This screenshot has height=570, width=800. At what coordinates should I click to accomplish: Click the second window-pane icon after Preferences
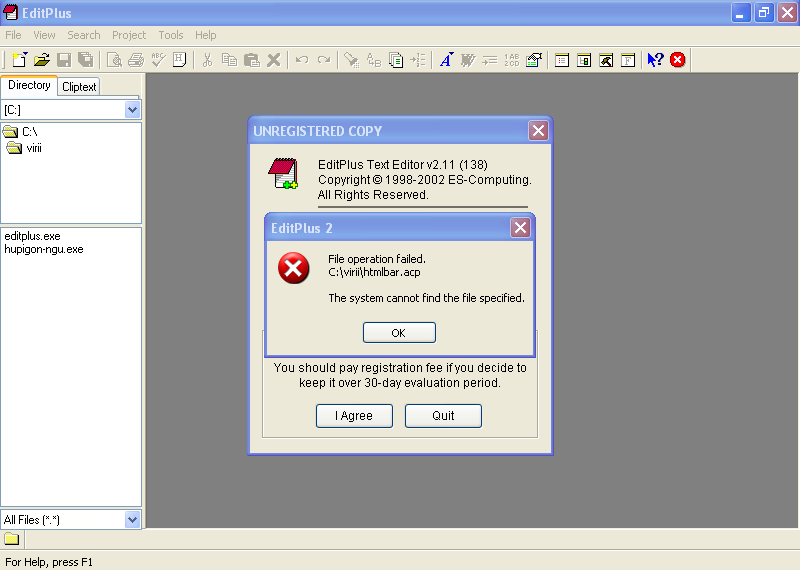(x=584, y=60)
